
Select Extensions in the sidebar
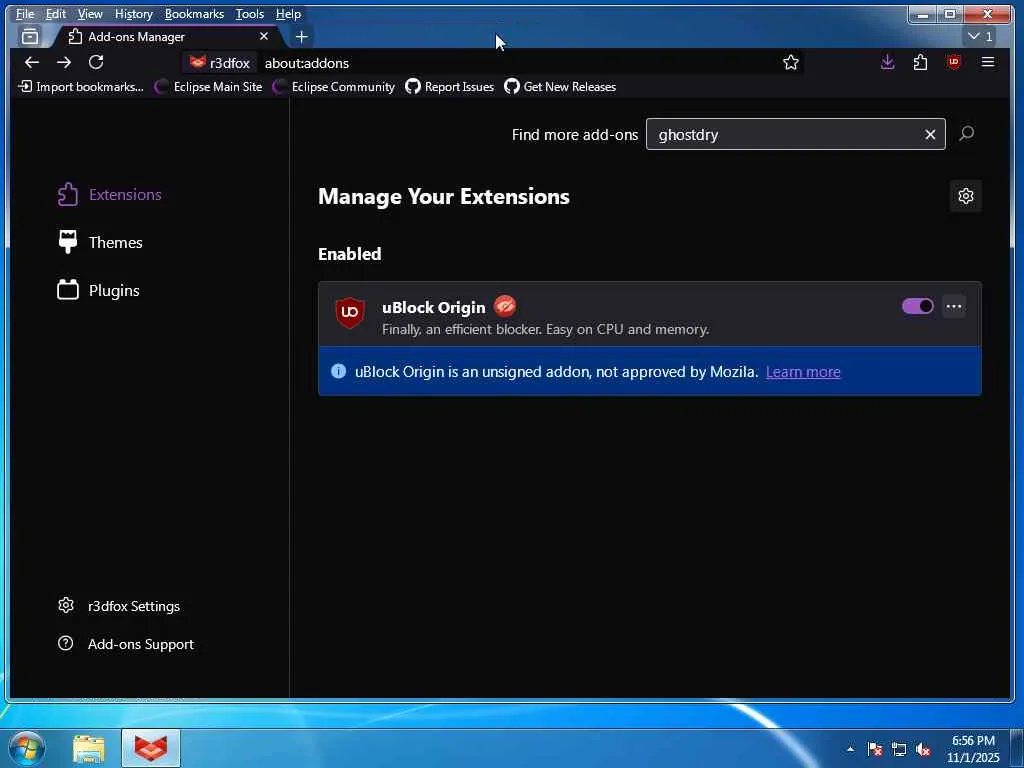109,195
